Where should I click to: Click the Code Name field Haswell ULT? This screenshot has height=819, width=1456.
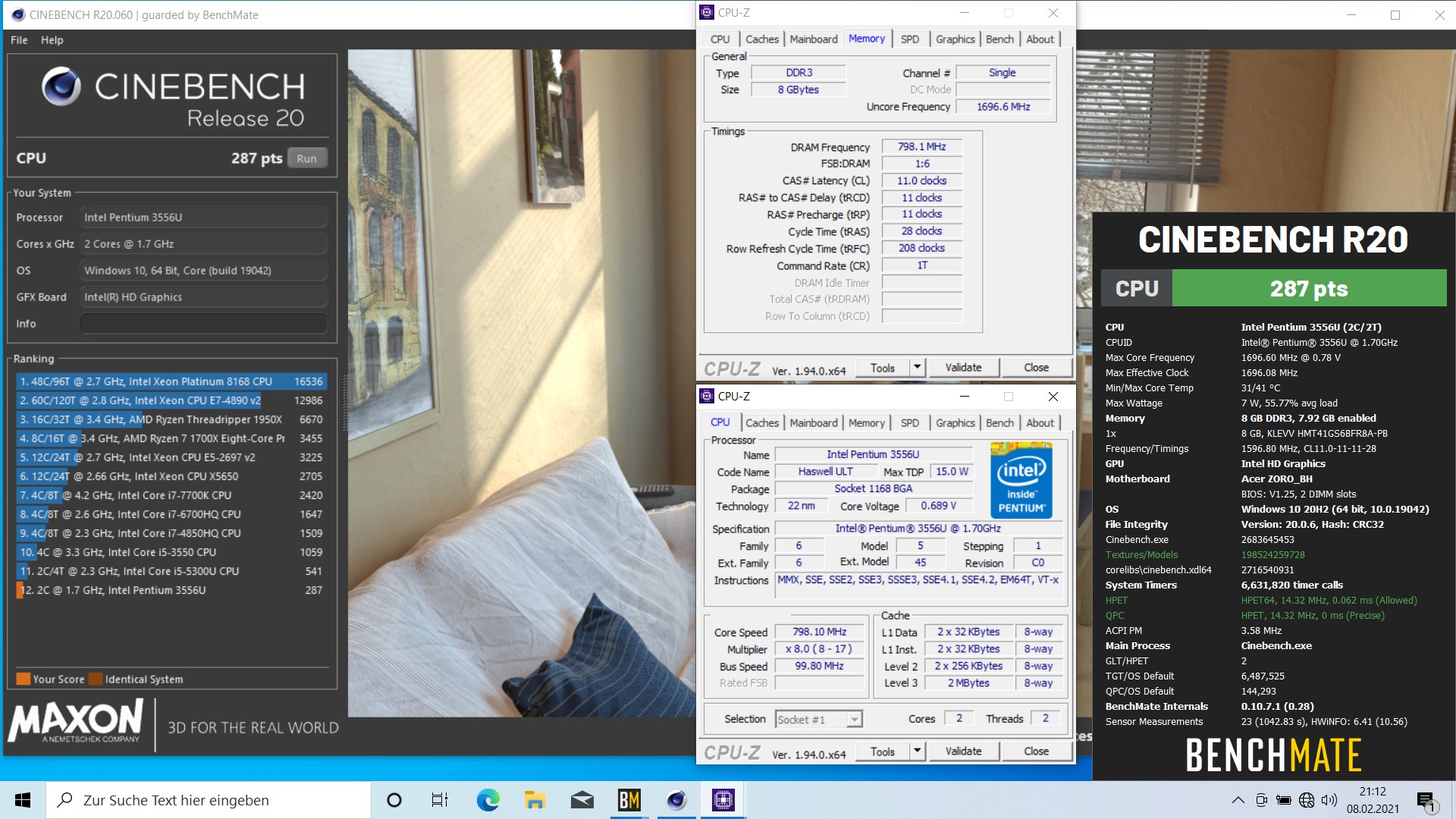pos(825,472)
